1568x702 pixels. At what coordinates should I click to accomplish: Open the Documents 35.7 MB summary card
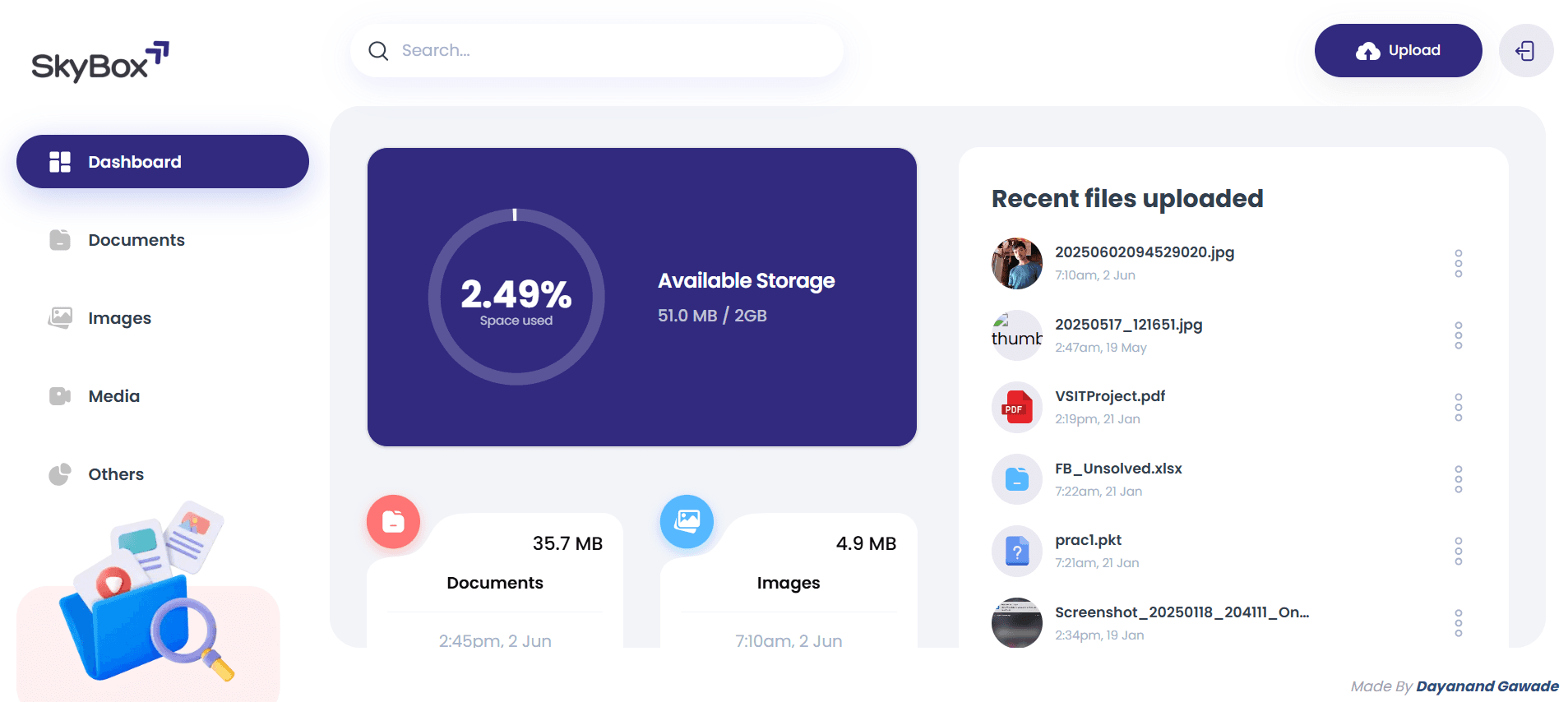495,580
